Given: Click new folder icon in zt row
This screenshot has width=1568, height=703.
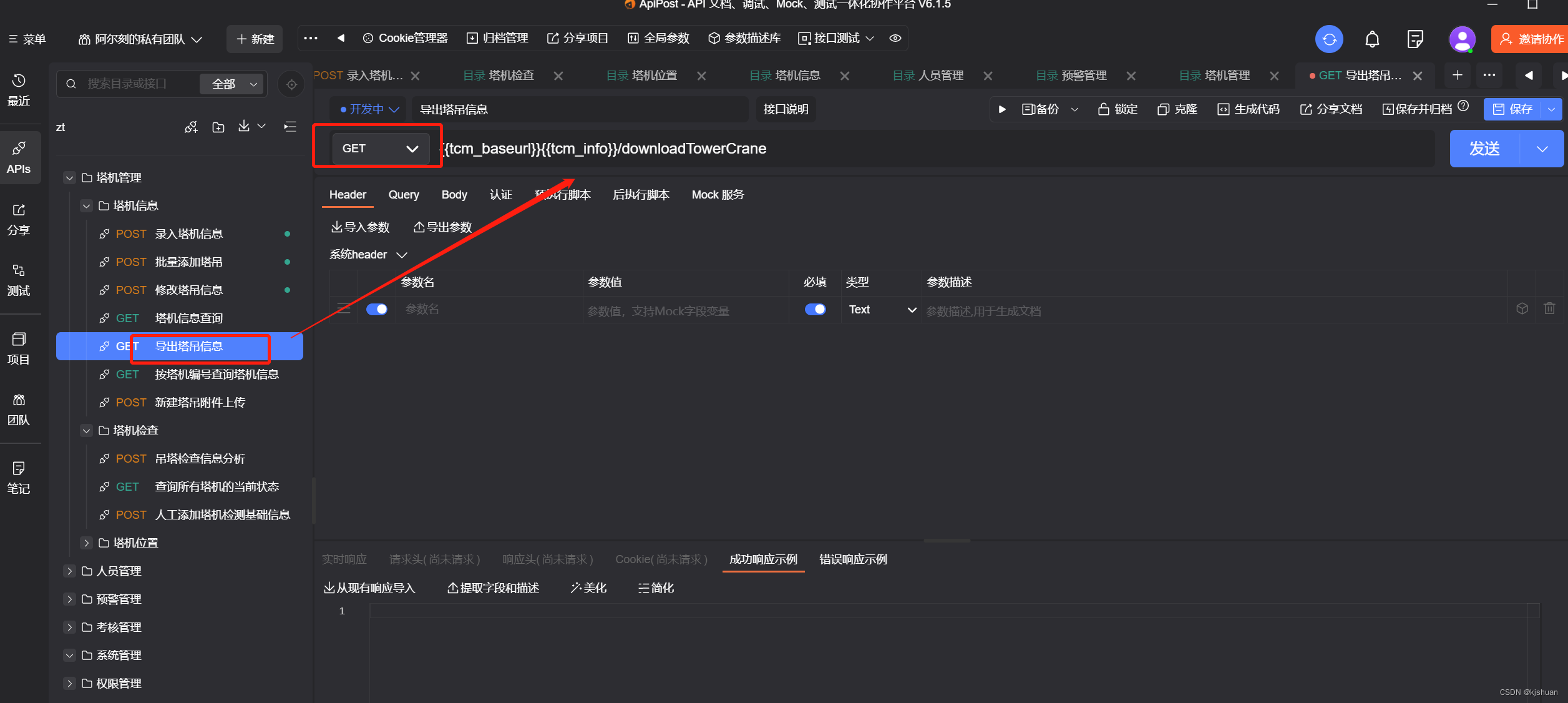Looking at the screenshot, I should 218,127.
